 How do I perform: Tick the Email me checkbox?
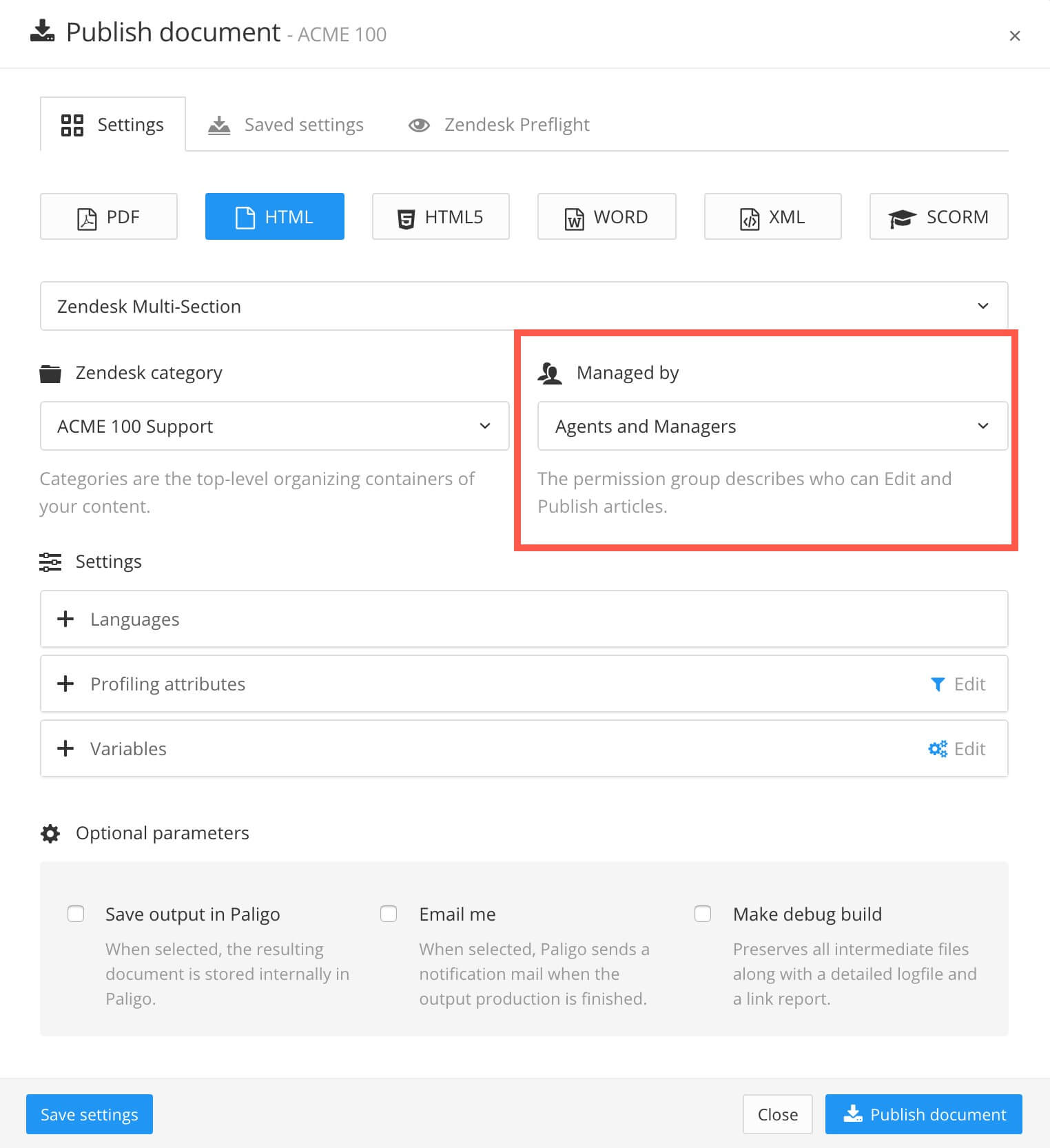[x=389, y=914]
